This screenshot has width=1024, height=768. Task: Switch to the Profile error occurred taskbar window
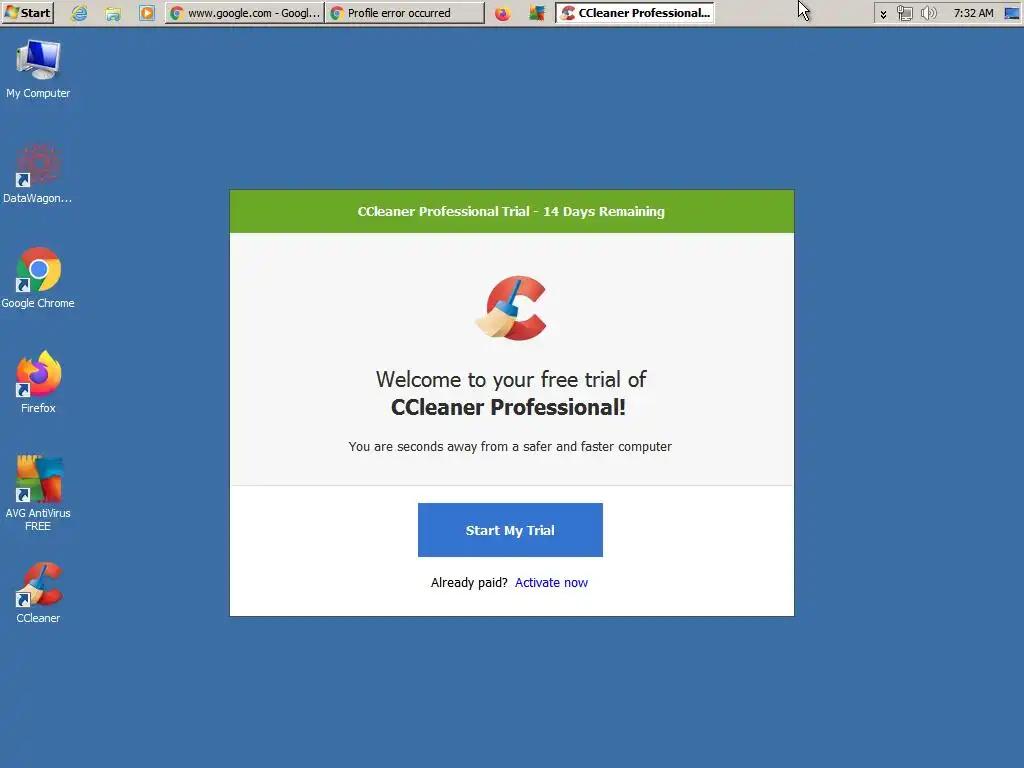(405, 13)
